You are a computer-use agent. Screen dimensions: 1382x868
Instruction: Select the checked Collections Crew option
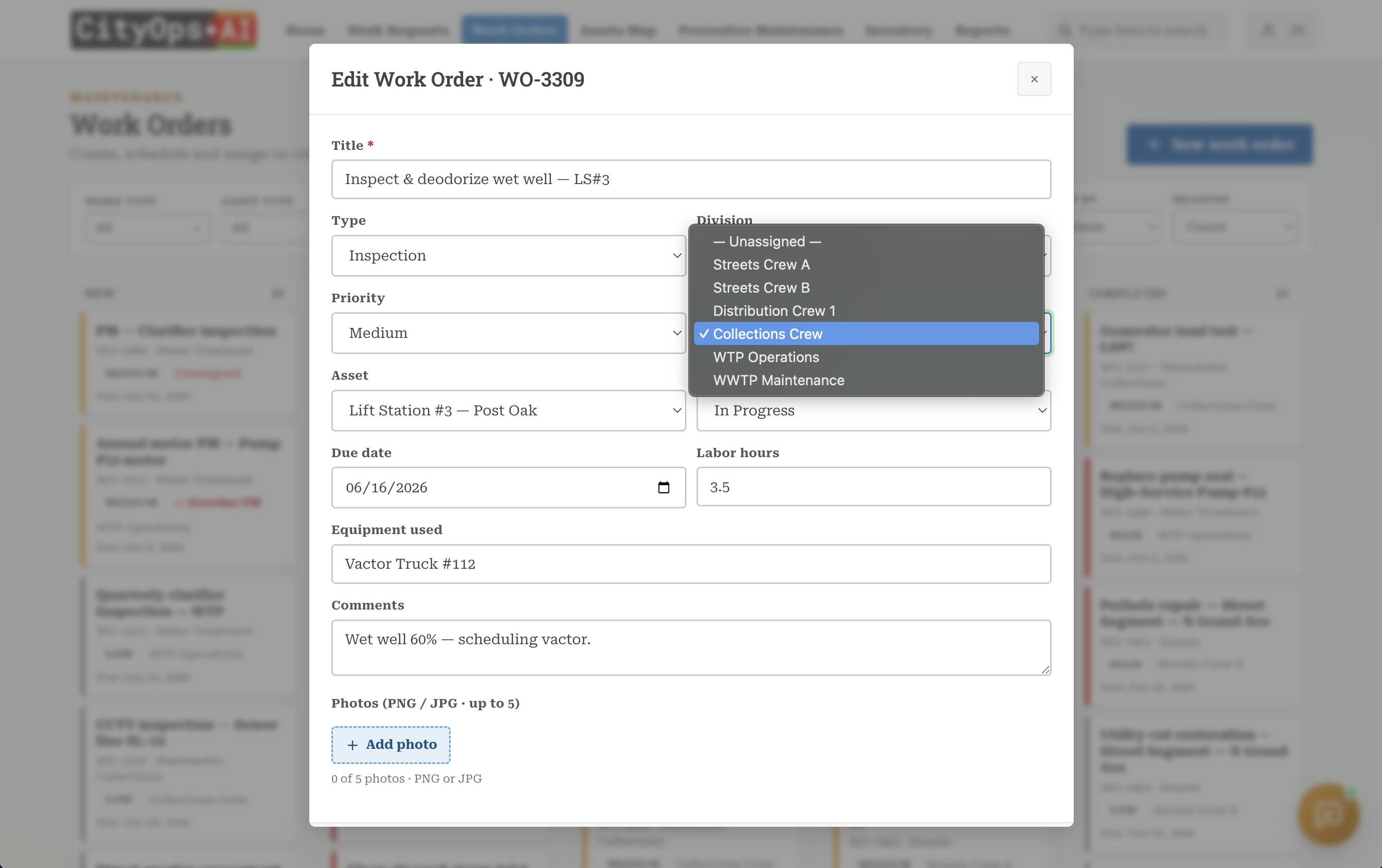[866, 333]
